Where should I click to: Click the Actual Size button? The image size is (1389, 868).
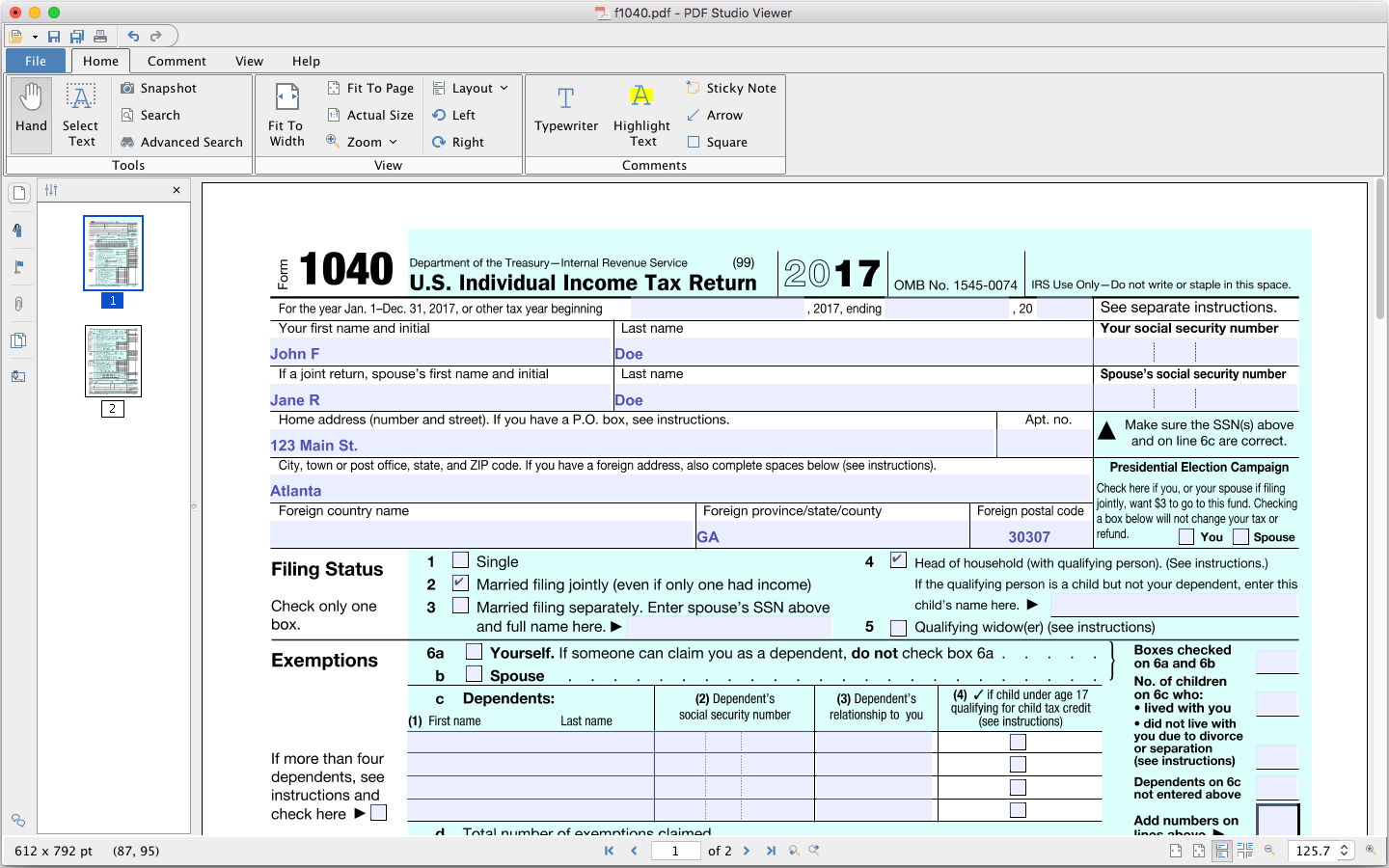click(370, 115)
